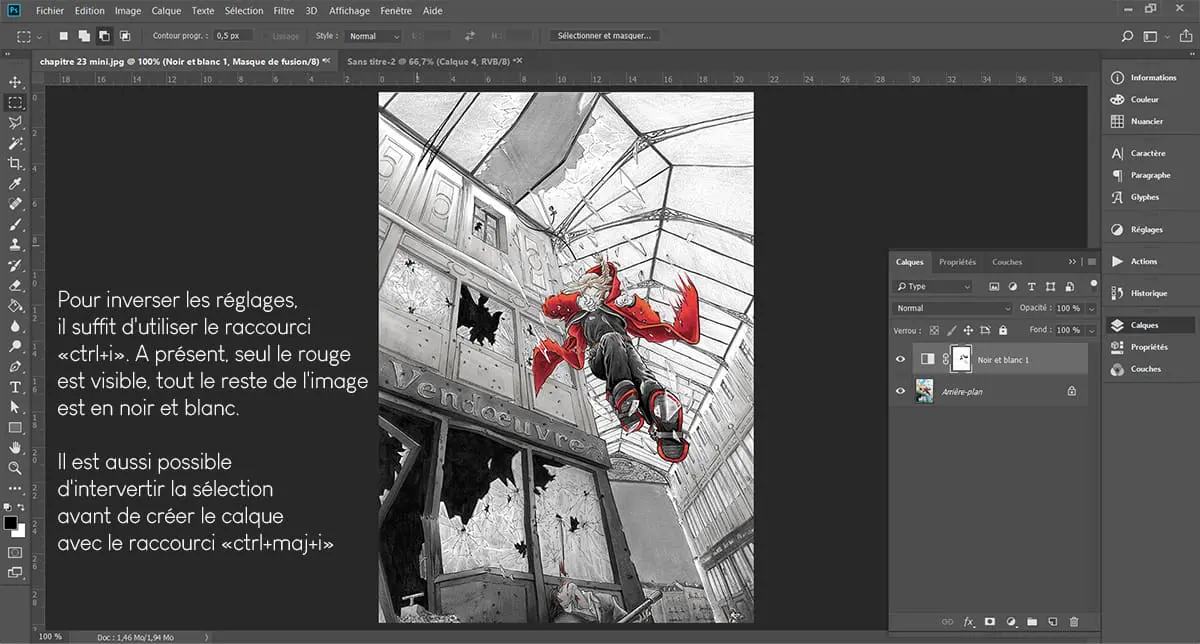Select the Crop tool

(x=15, y=163)
